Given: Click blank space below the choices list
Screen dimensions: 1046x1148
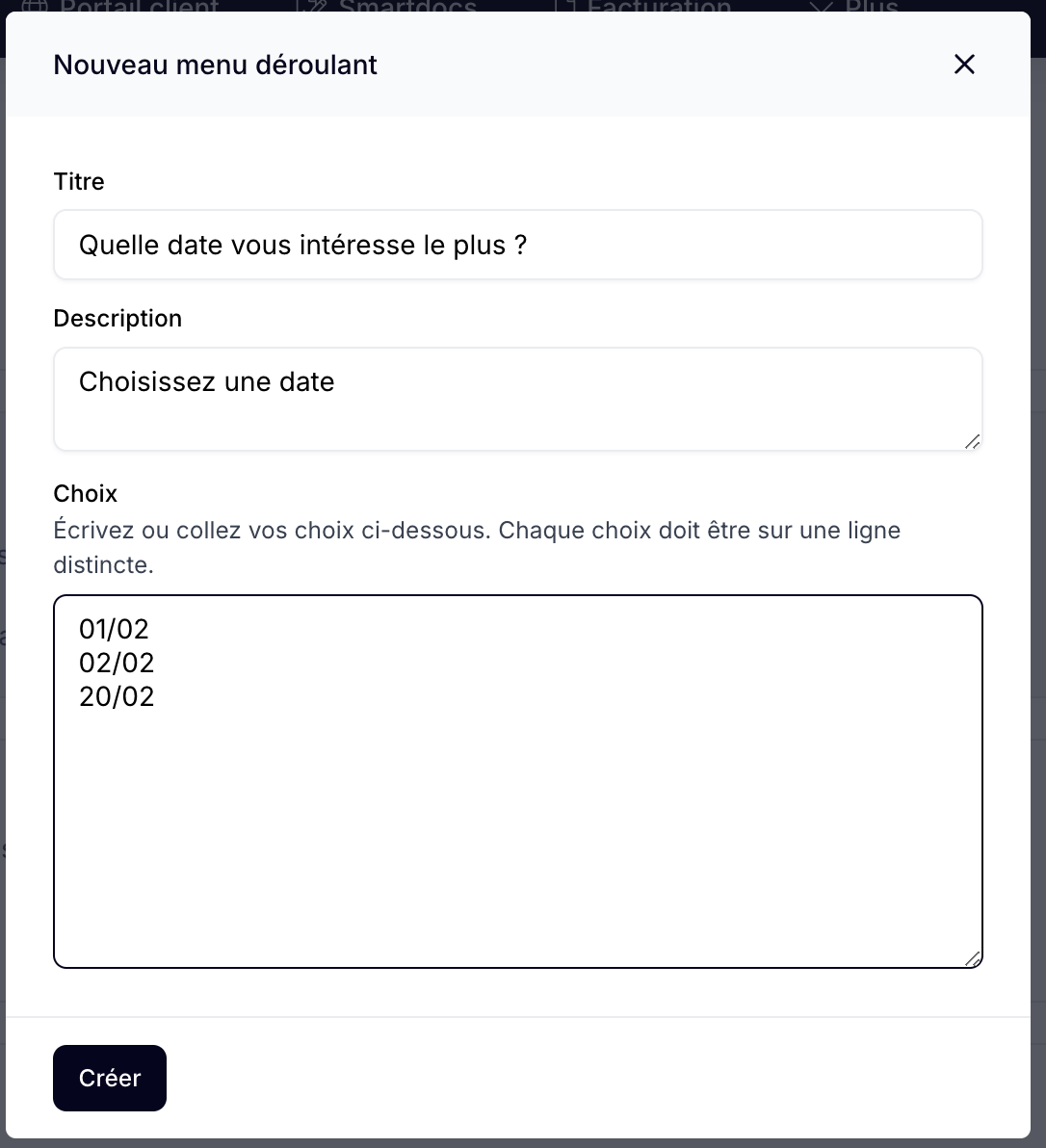Looking at the screenshot, I should pyautogui.click(x=517, y=835).
